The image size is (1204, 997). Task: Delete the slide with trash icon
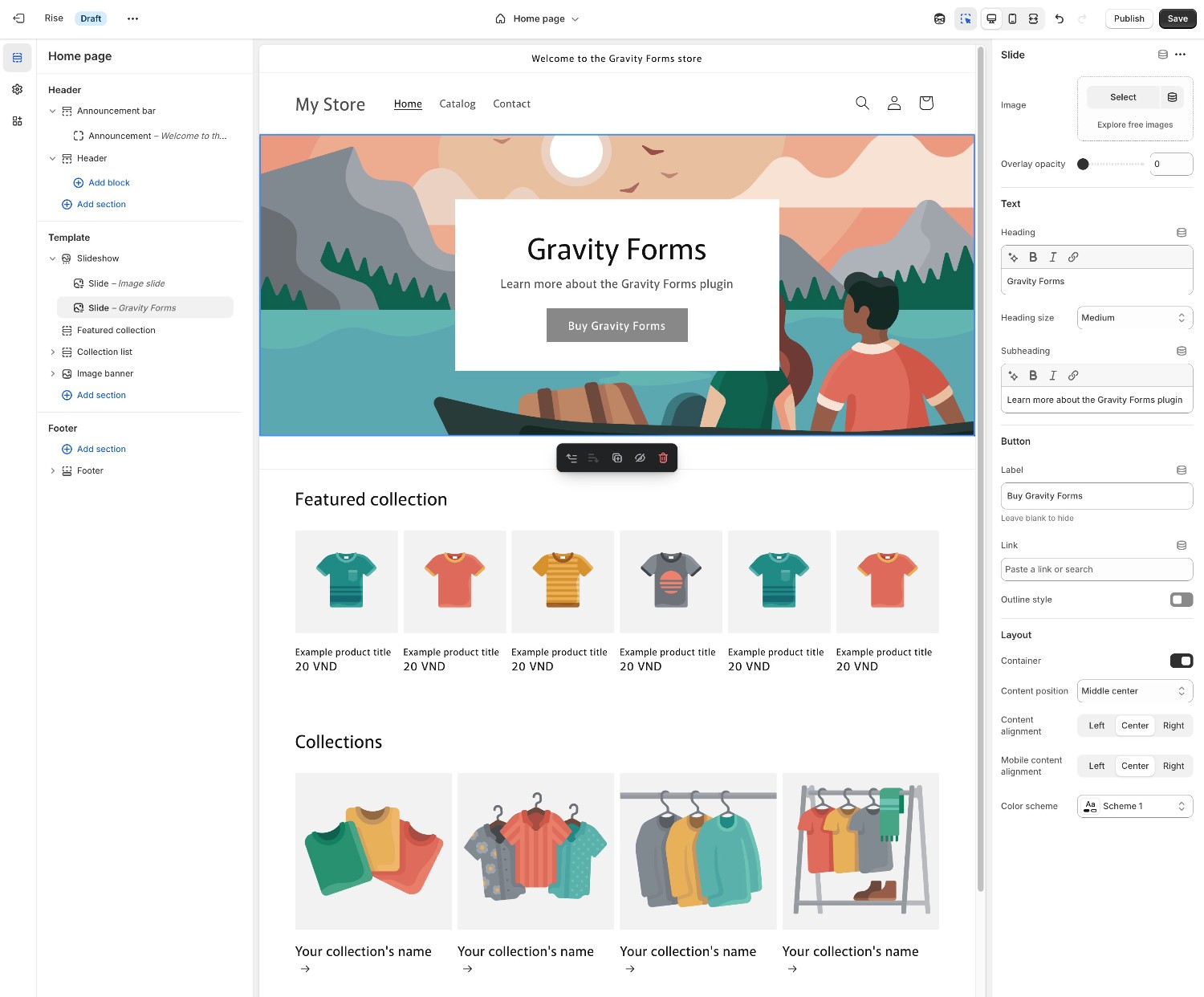click(663, 458)
